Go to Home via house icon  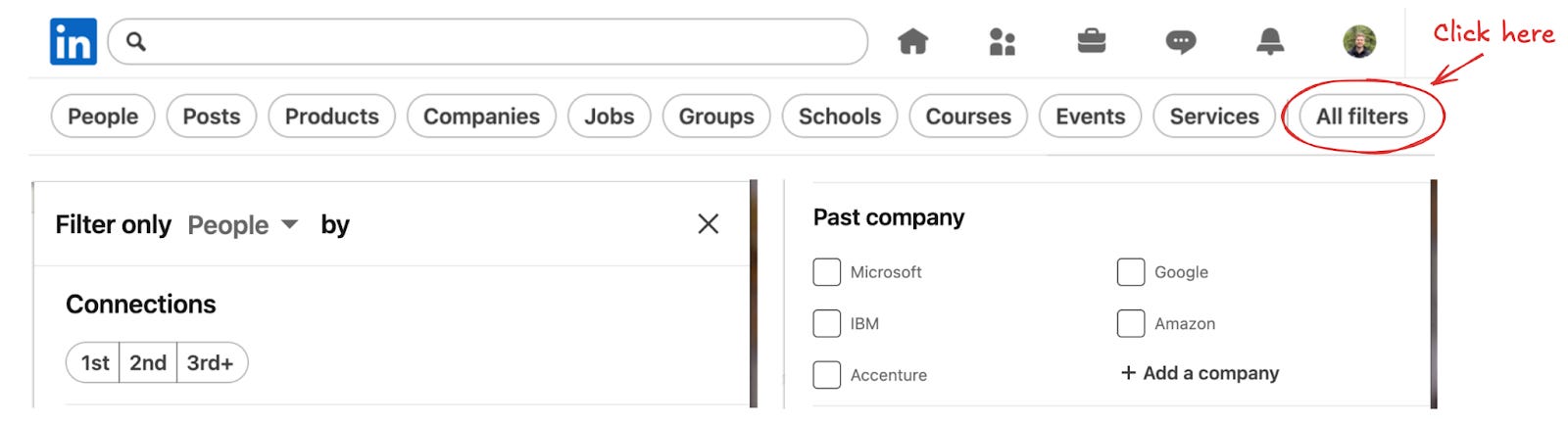pos(912,42)
